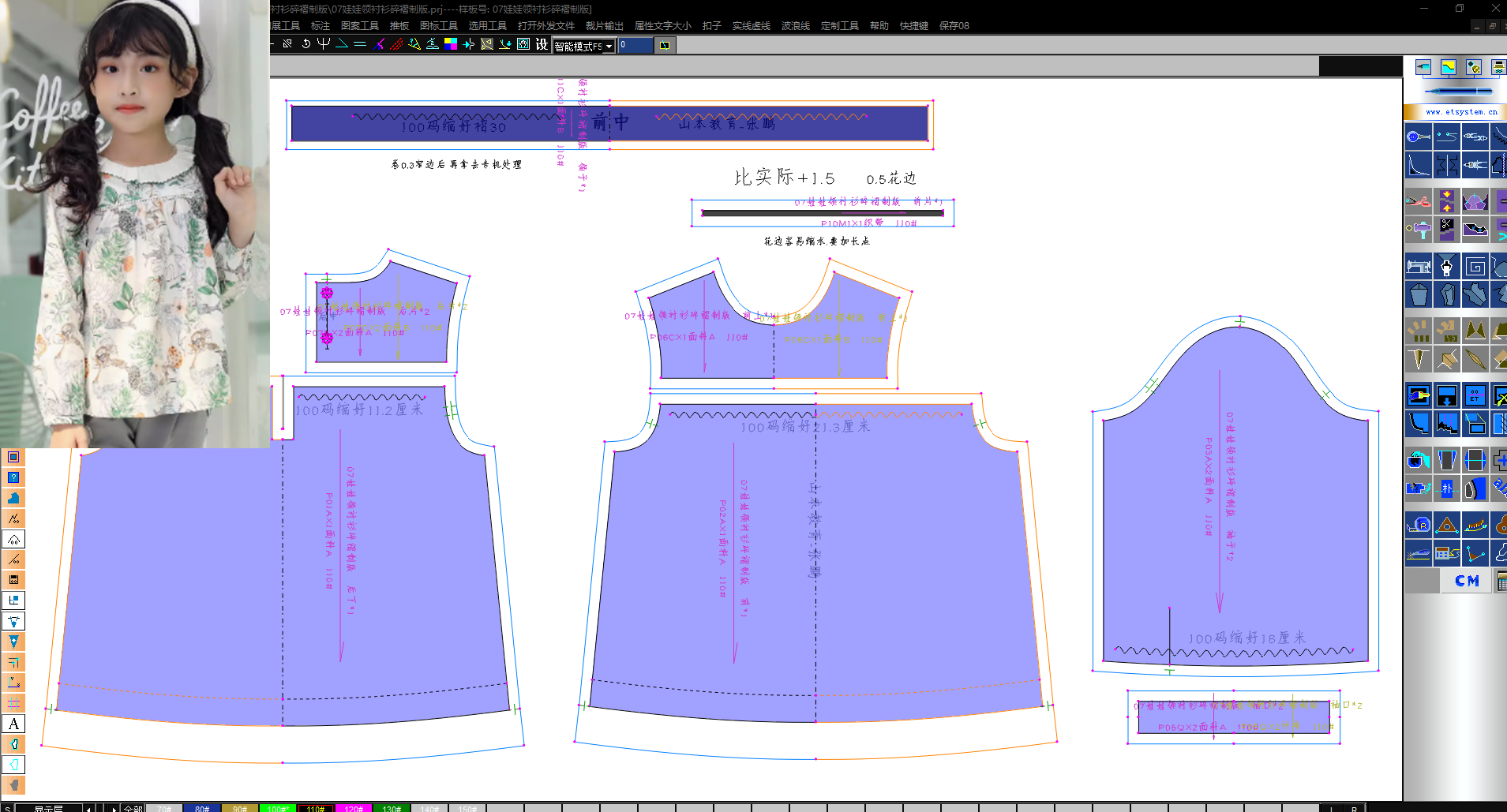Image resolution: width=1507 pixels, height=812 pixels.
Task: Click the four-color squares toolbar icon
Action: pyautogui.click(x=451, y=44)
